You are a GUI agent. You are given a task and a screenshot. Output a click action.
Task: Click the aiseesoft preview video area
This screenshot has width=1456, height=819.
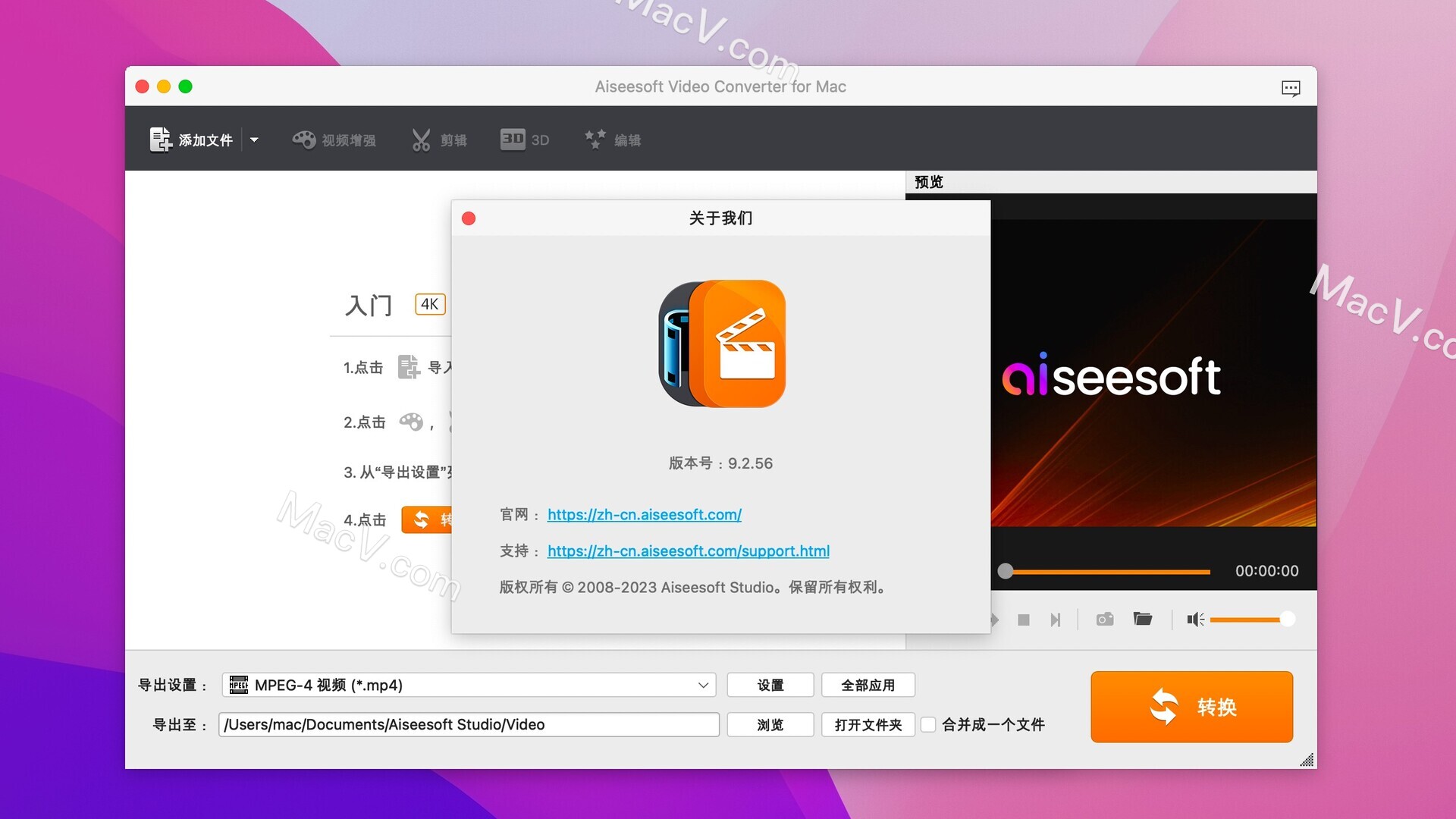click(x=1153, y=373)
